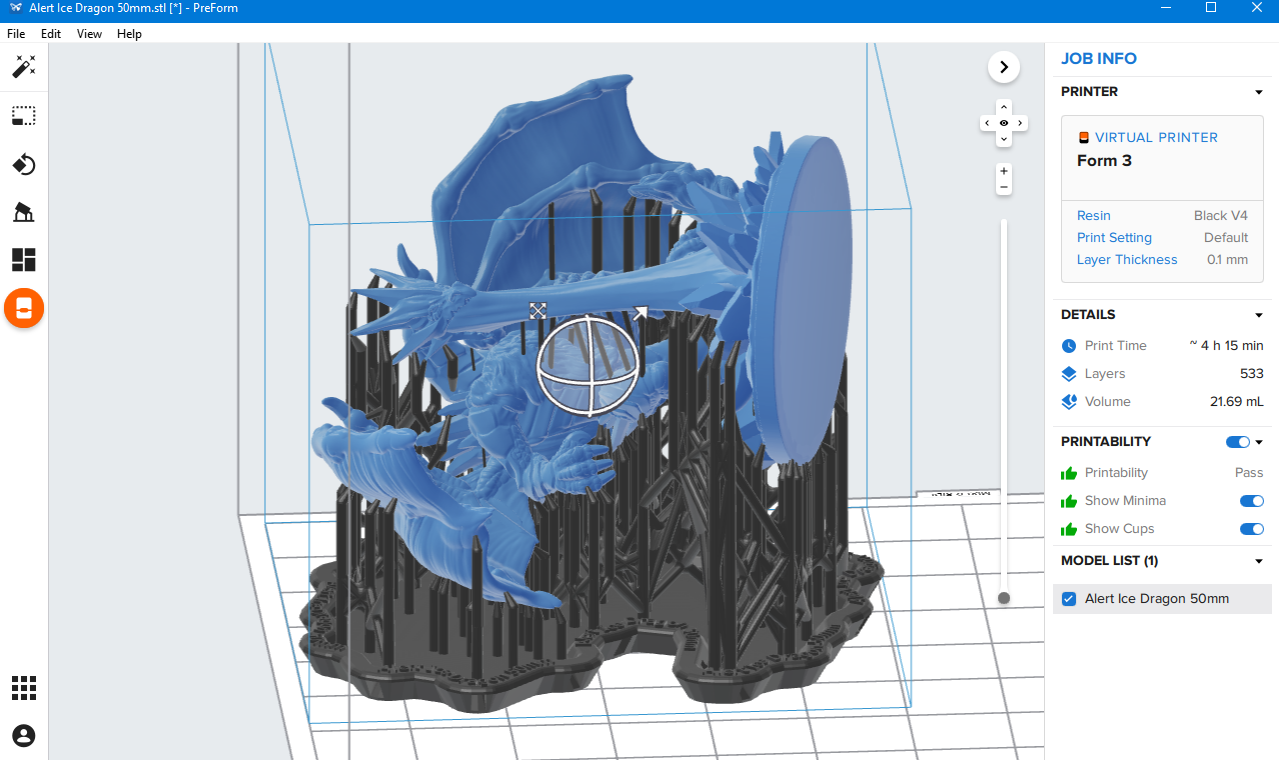1279x760 pixels.
Task: Click the Job Info panel heading
Action: point(1099,59)
